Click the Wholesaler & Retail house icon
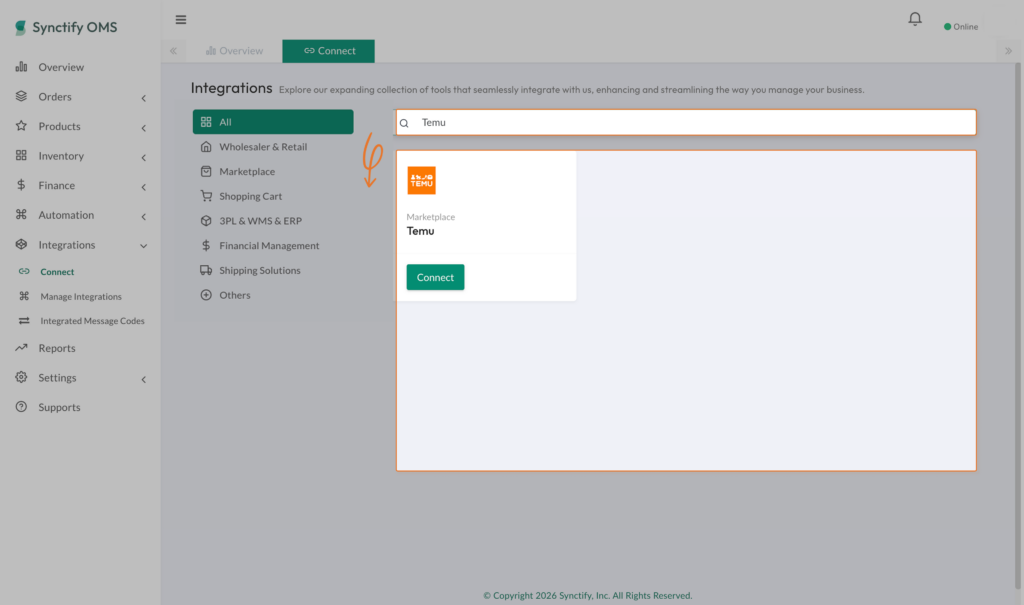The width and height of the screenshot is (1024, 605). (x=206, y=146)
